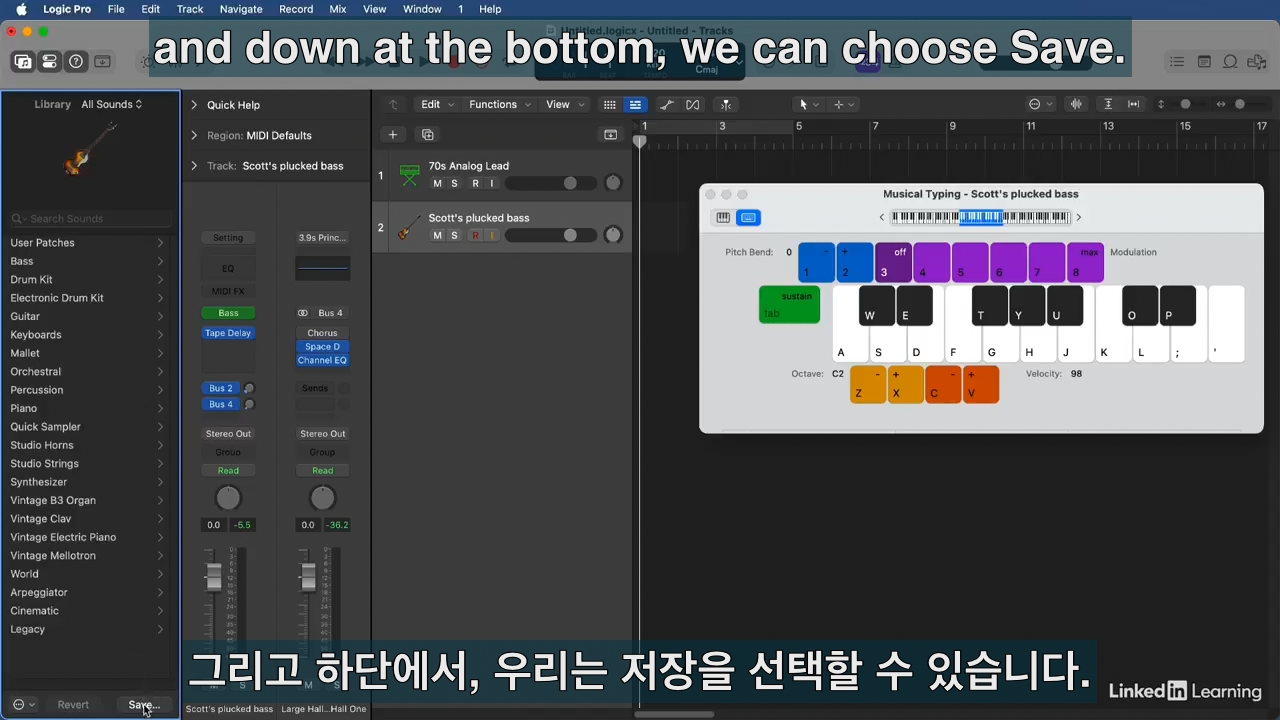Click the stereo link icon beside Bus 4
The height and width of the screenshot is (720, 1280).
point(303,313)
